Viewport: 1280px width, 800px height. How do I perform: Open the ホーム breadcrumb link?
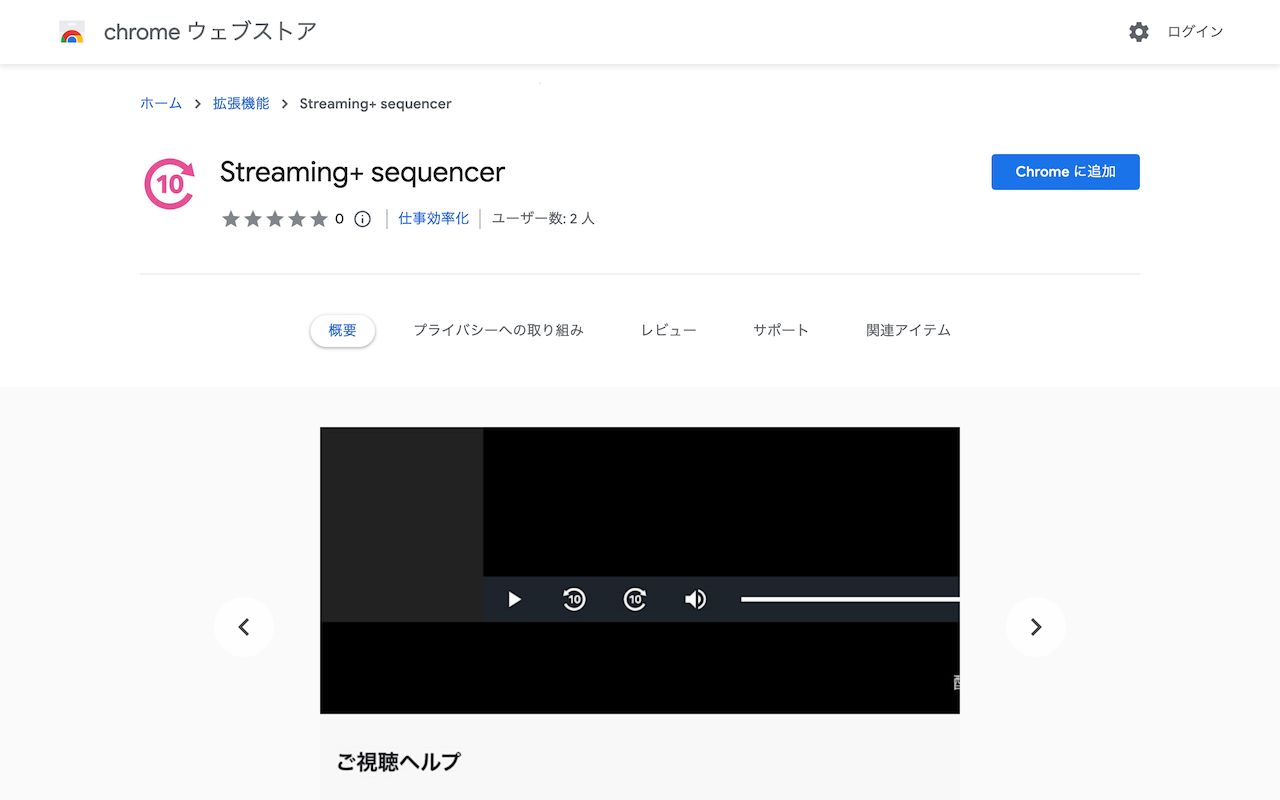pyautogui.click(x=161, y=104)
